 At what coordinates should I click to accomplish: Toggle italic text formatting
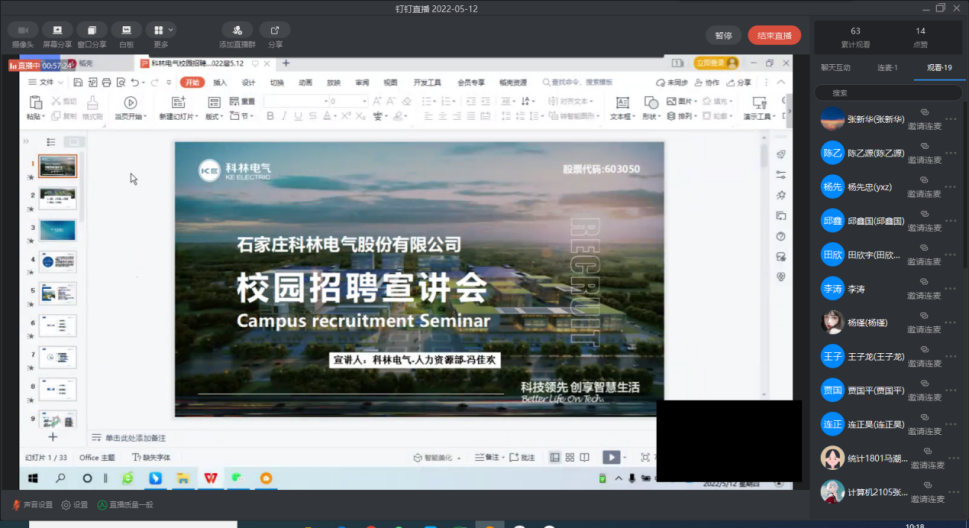(x=283, y=116)
